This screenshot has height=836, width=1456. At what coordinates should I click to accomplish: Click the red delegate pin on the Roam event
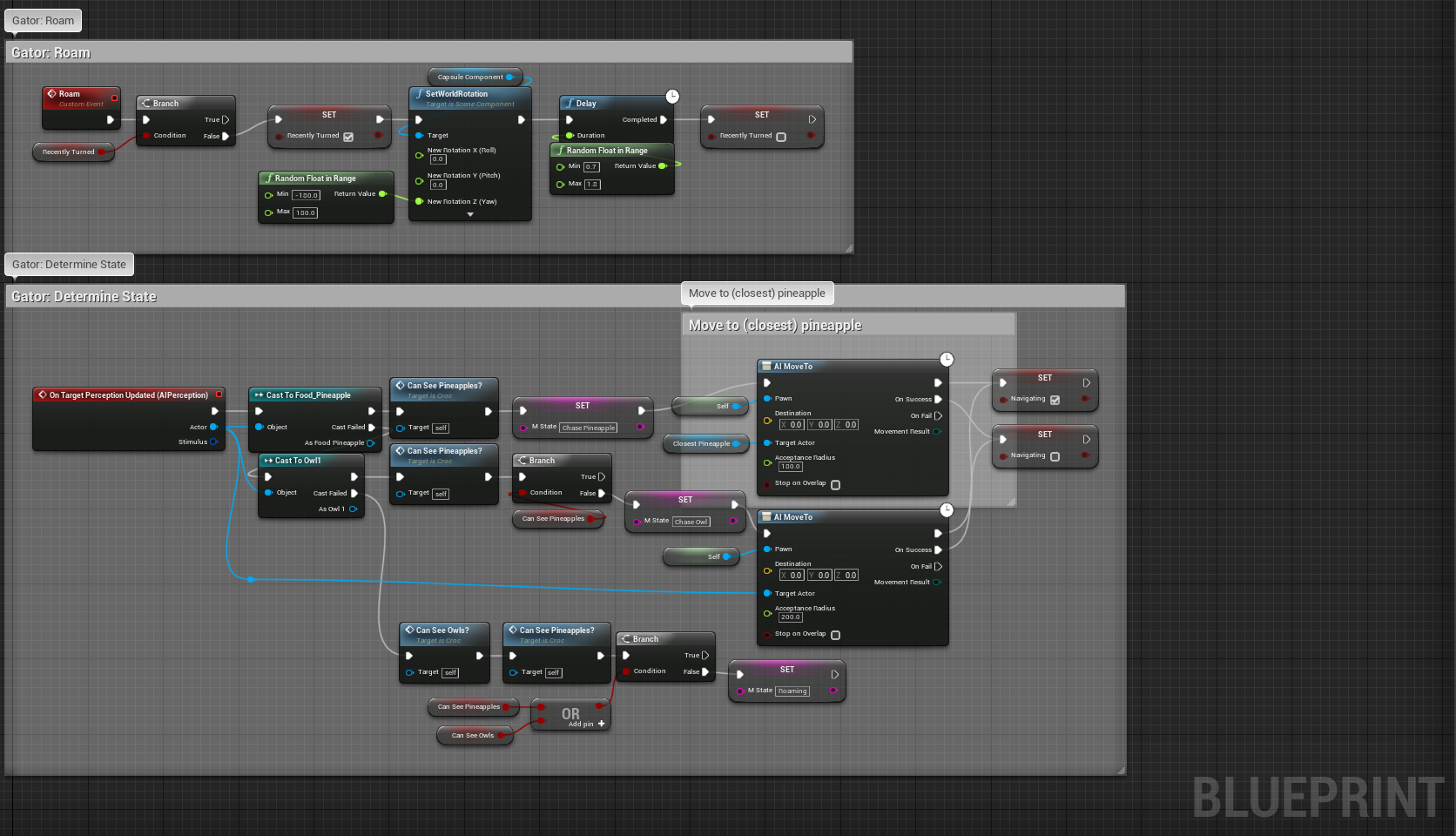(x=114, y=98)
